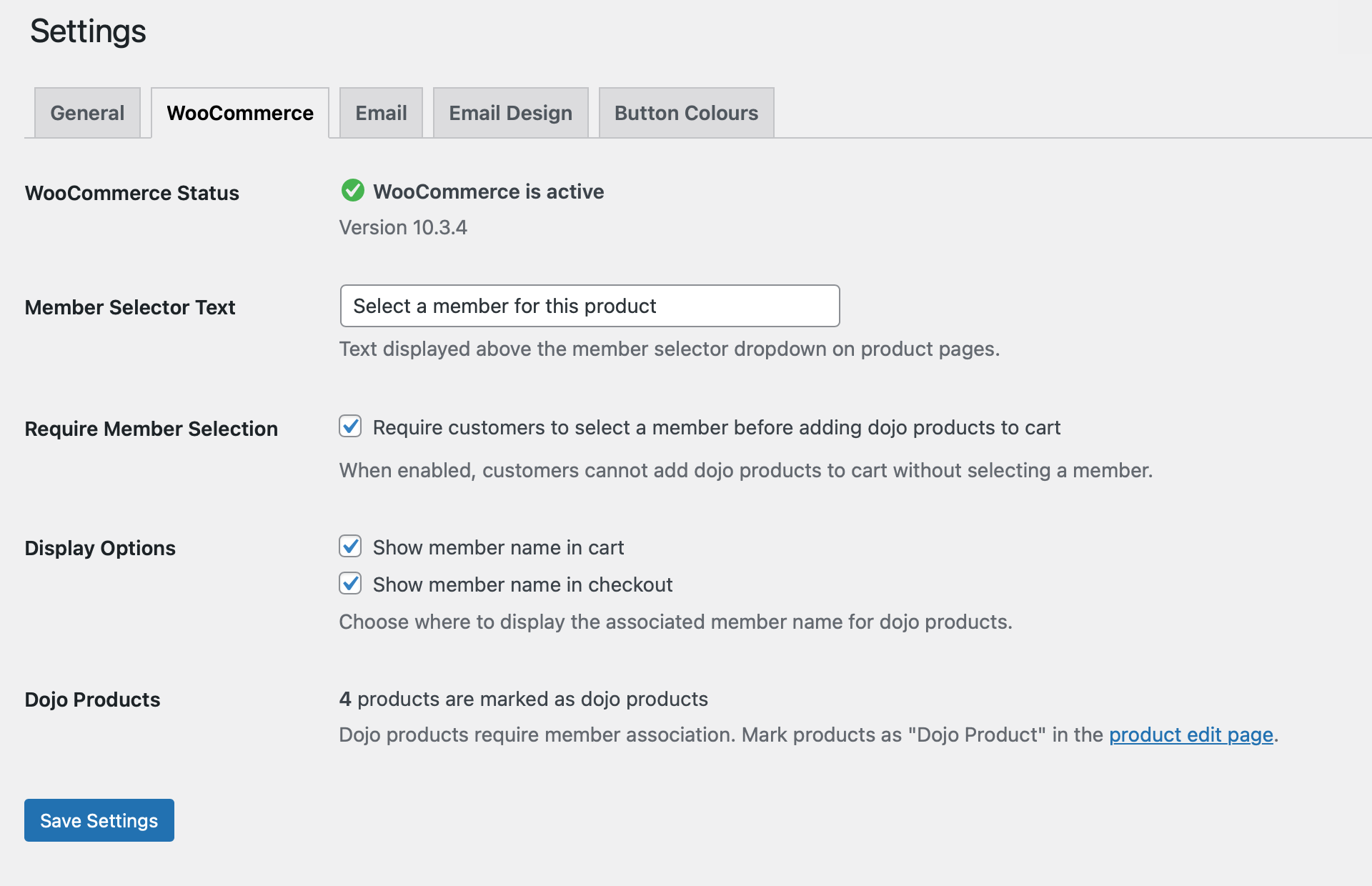Click the Member Selector Text input field
This screenshot has height=886, width=1372.
click(x=590, y=306)
